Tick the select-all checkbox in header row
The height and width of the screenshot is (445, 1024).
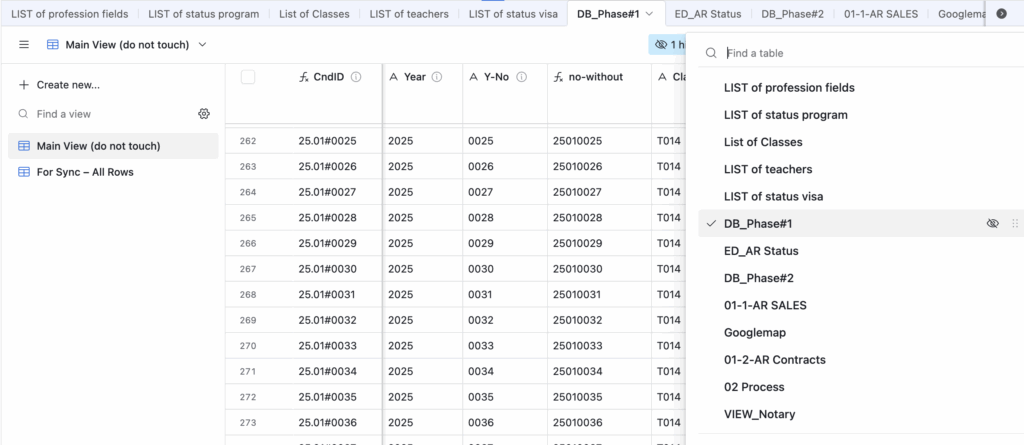tap(248, 77)
